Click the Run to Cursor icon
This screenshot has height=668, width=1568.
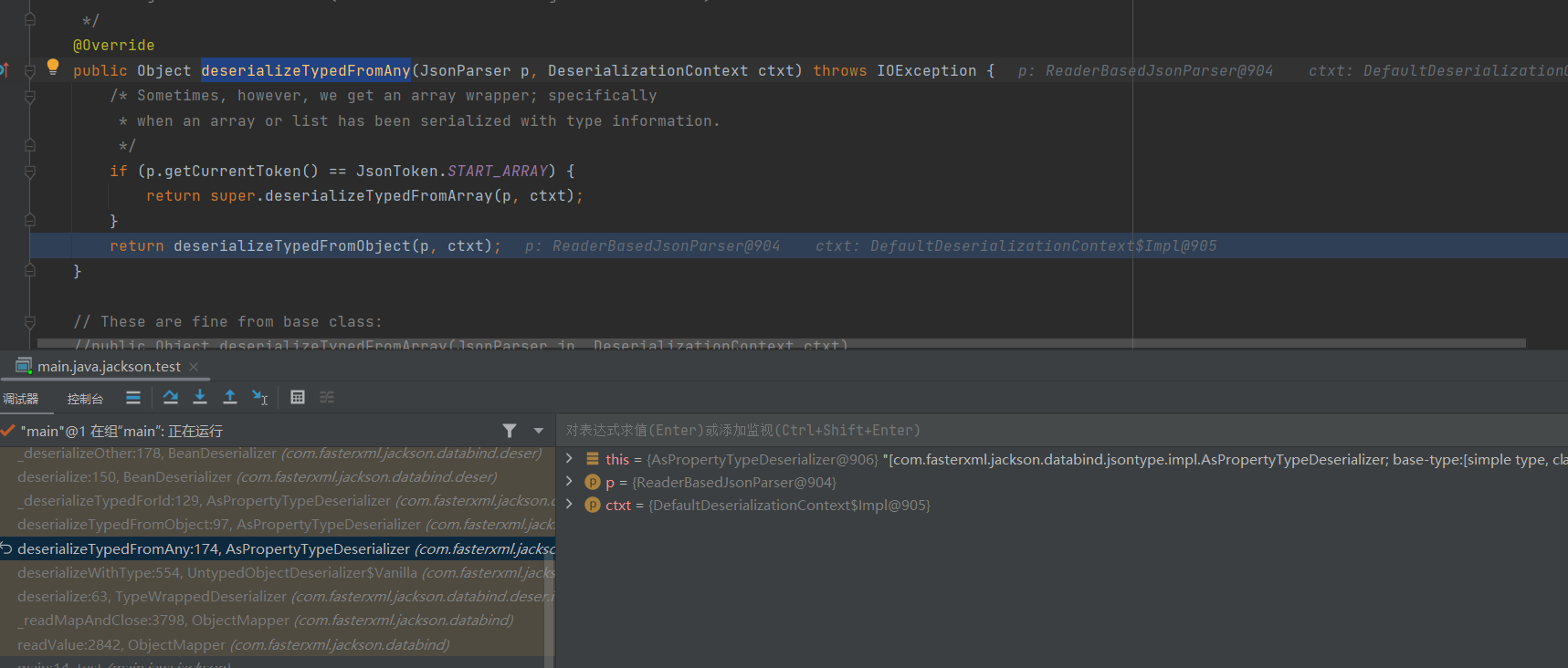(x=260, y=397)
